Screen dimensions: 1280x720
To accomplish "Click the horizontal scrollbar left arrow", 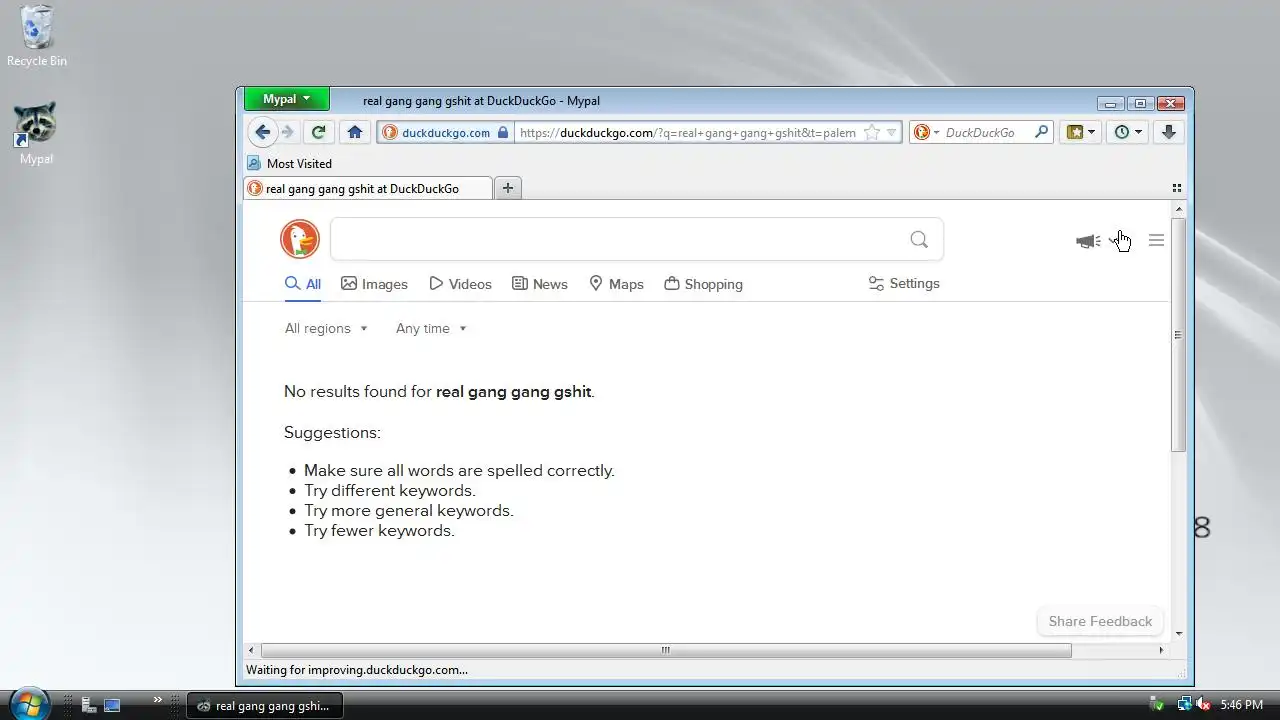I will pyautogui.click(x=251, y=650).
